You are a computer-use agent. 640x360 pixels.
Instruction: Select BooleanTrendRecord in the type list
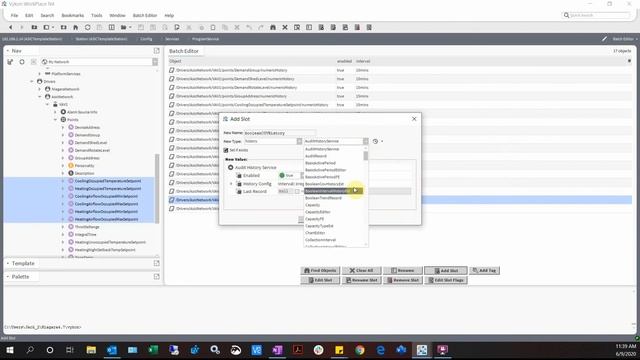(323, 198)
